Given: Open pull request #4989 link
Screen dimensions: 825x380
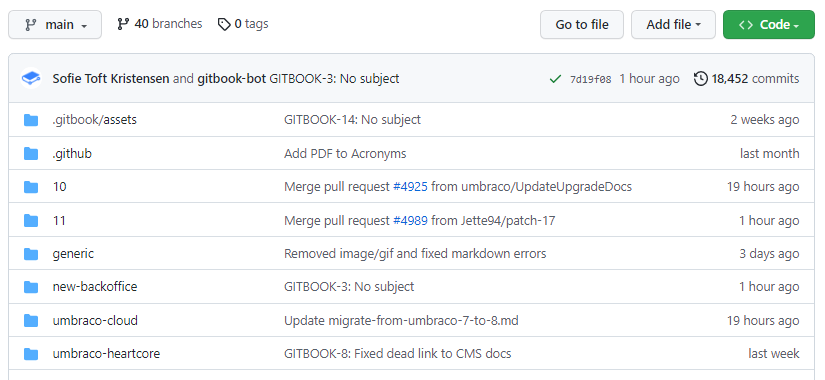Looking at the screenshot, I should [x=410, y=221].
